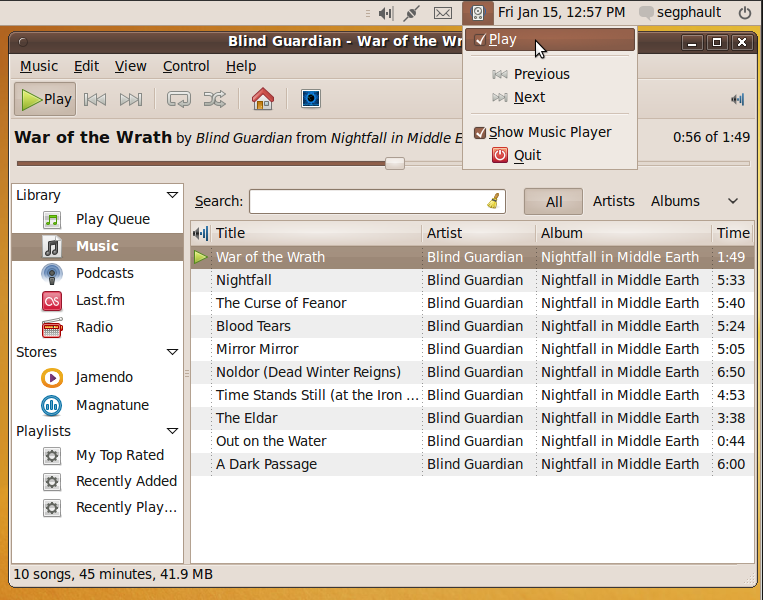Open the Edit menu
This screenshot has height=600, width=763.
[86, 66]
